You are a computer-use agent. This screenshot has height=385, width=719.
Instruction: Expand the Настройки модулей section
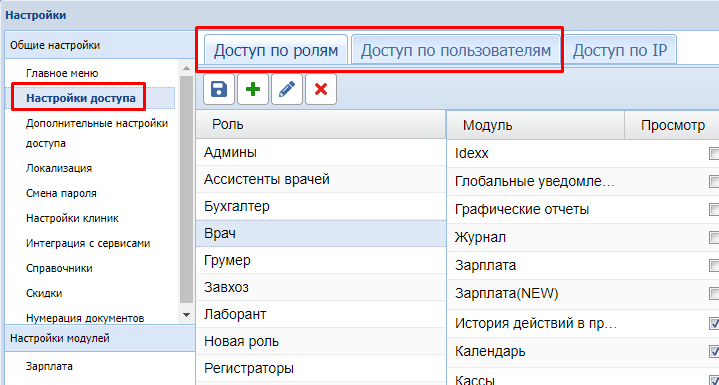[x=100, y=338]
